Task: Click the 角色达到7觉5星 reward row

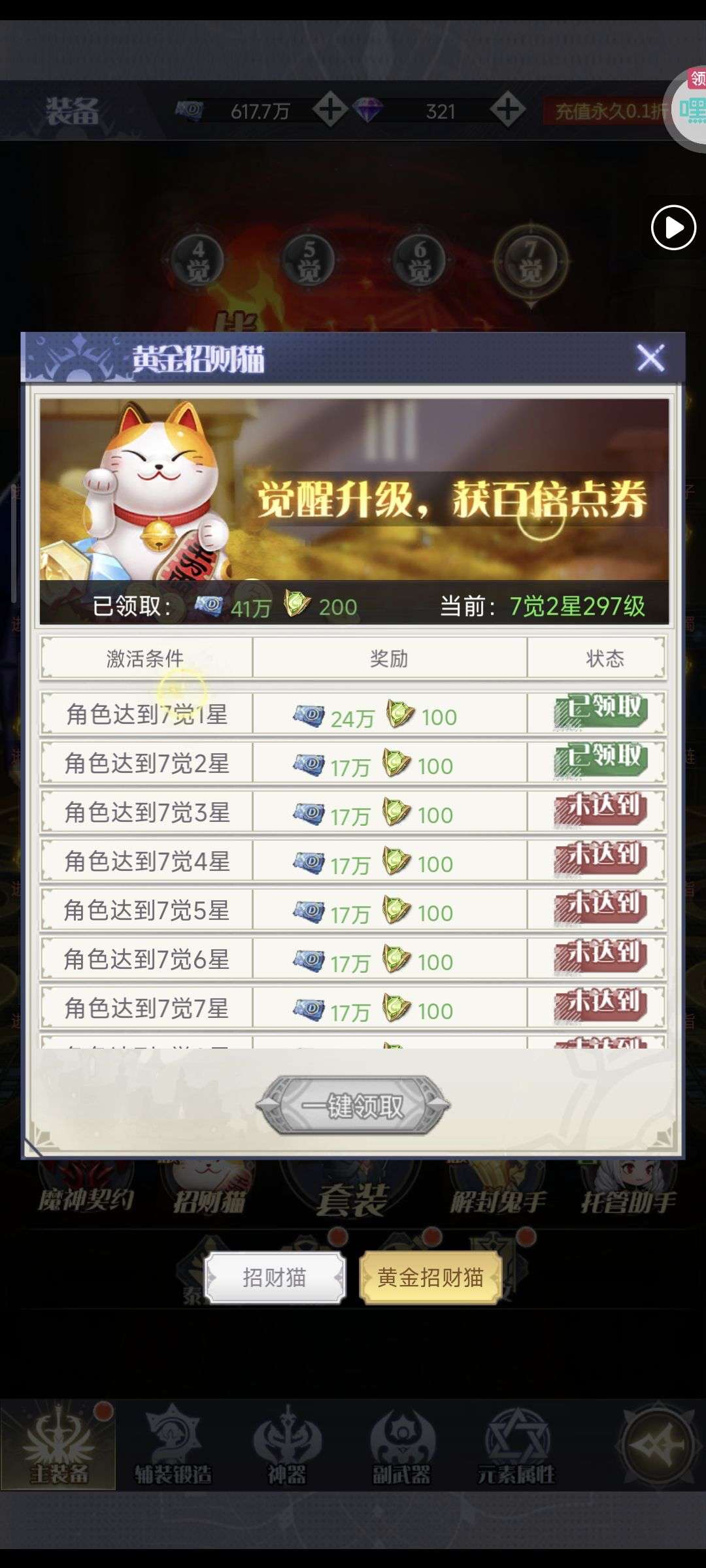Action: click(x=353, y=910)
